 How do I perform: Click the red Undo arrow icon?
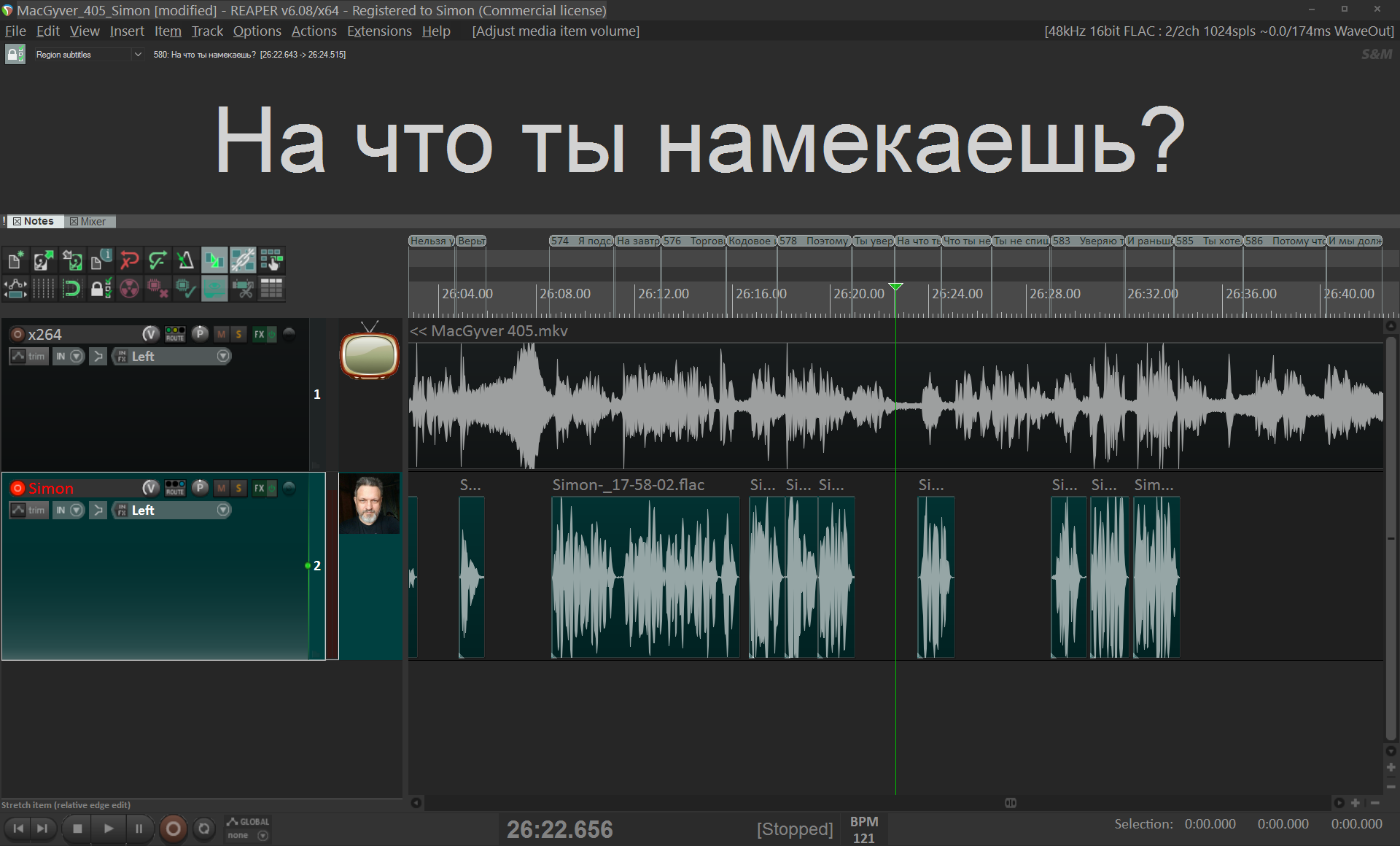[129, 260]
